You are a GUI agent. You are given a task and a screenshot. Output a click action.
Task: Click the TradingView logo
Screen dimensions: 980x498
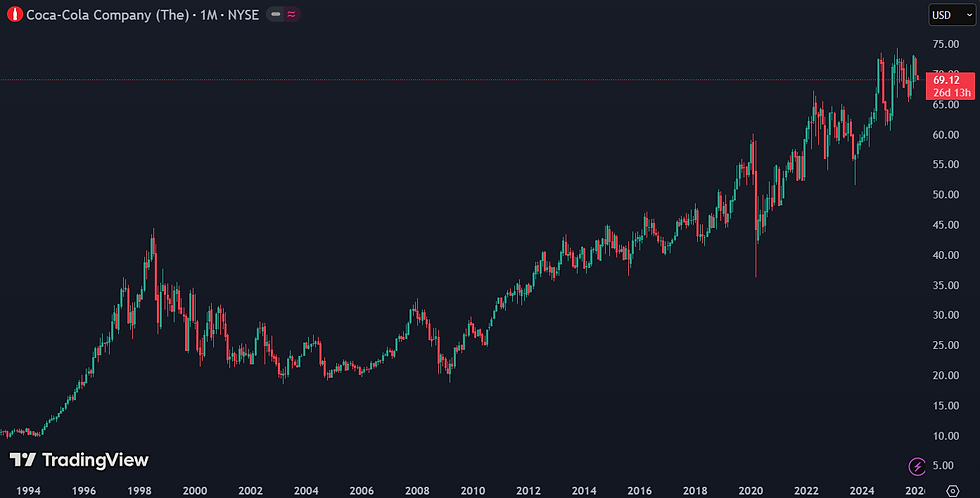79,461
